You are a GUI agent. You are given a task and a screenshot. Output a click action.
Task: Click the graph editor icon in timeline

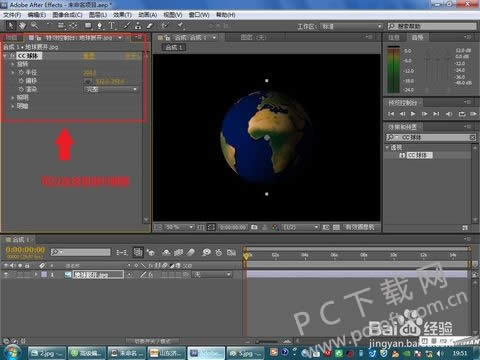[x=231, y=253]
